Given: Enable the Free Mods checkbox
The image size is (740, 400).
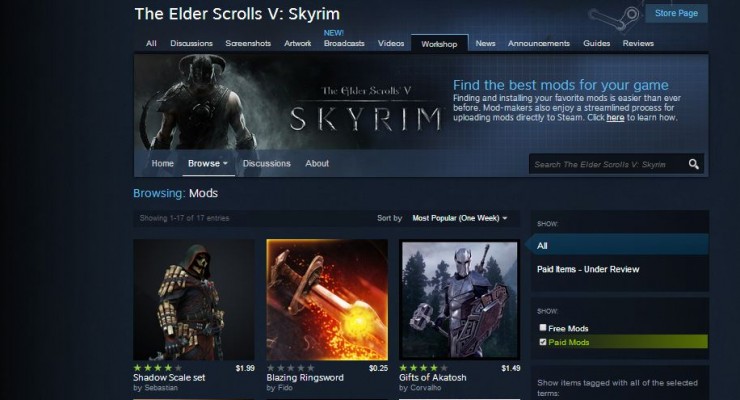Looking at the screenshot, I should click(x=543, y=327).
